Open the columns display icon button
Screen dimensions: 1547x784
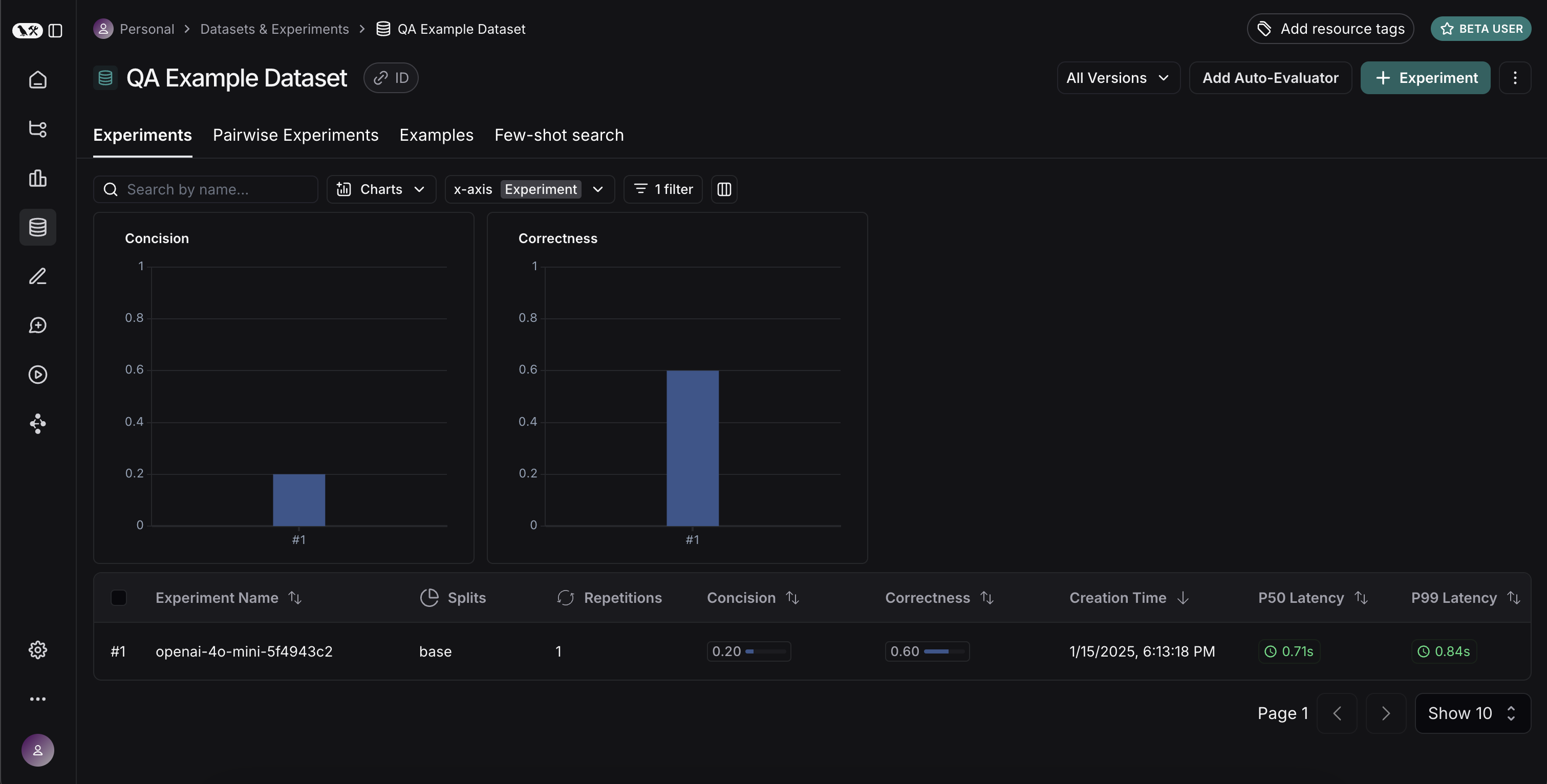click(x=724, y=190)
